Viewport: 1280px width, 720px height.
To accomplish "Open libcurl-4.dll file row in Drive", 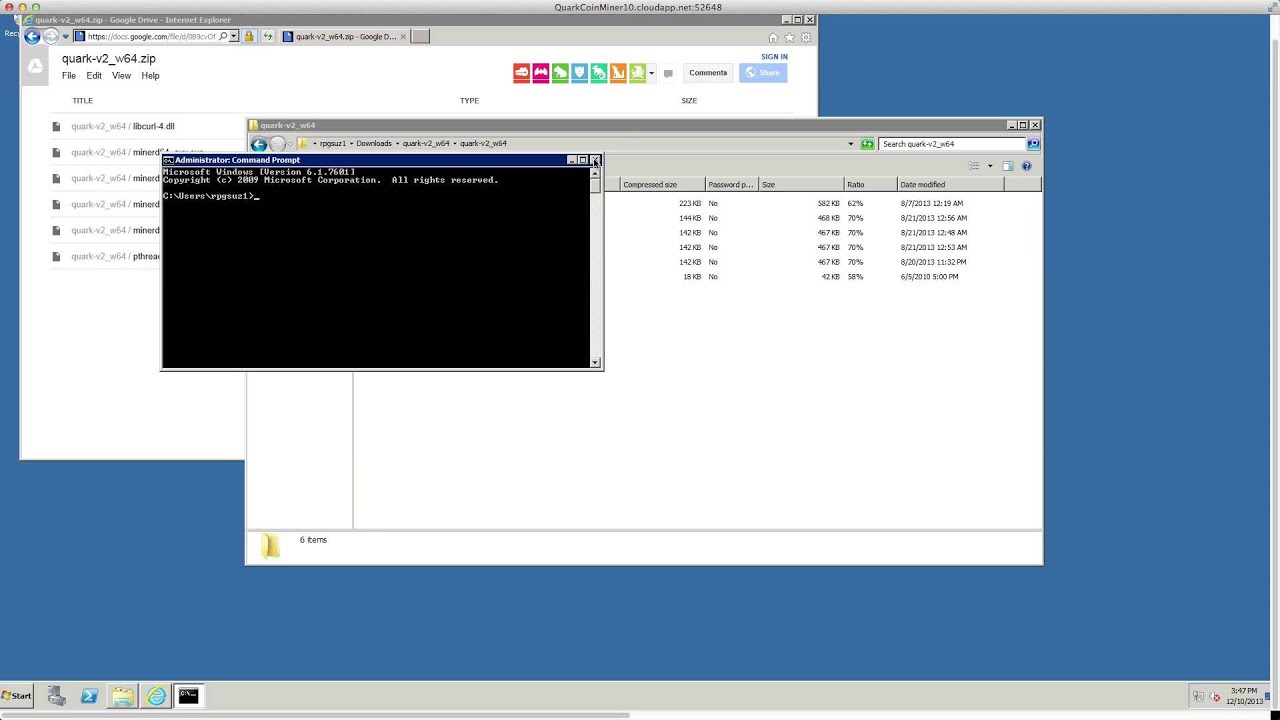I will pos(149,126).
